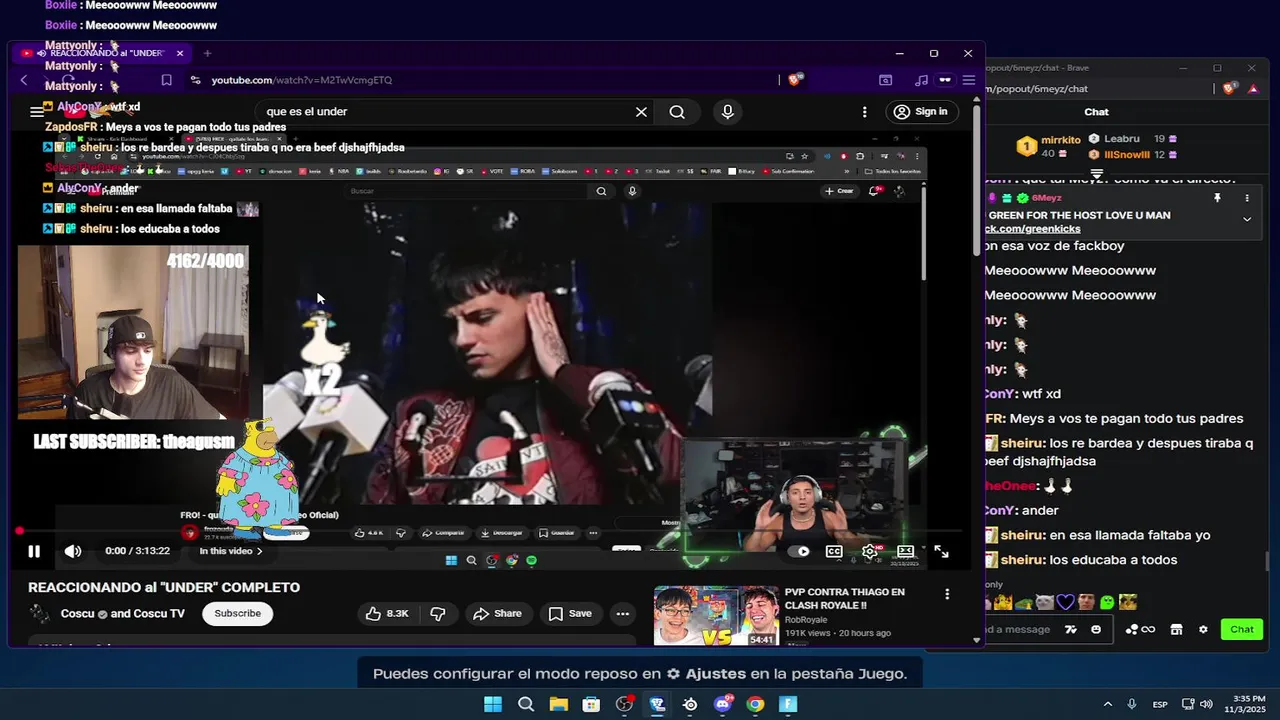Image resolution: width=1280 pixels, height=720 pixels.
Task: Save the video to a playlist
Action: [569, 614]
